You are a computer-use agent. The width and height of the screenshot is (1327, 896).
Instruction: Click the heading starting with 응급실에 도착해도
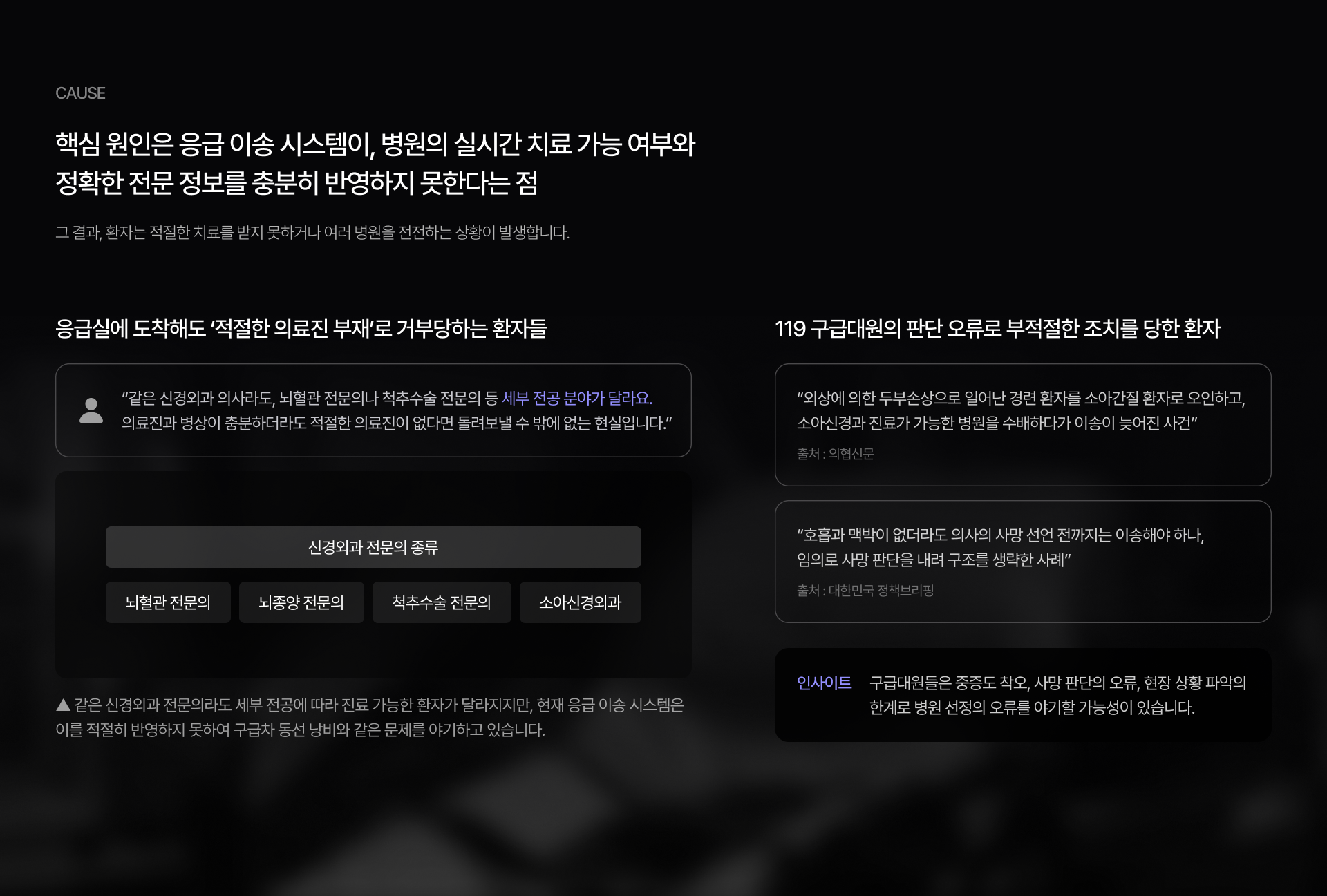coord(301,328)
